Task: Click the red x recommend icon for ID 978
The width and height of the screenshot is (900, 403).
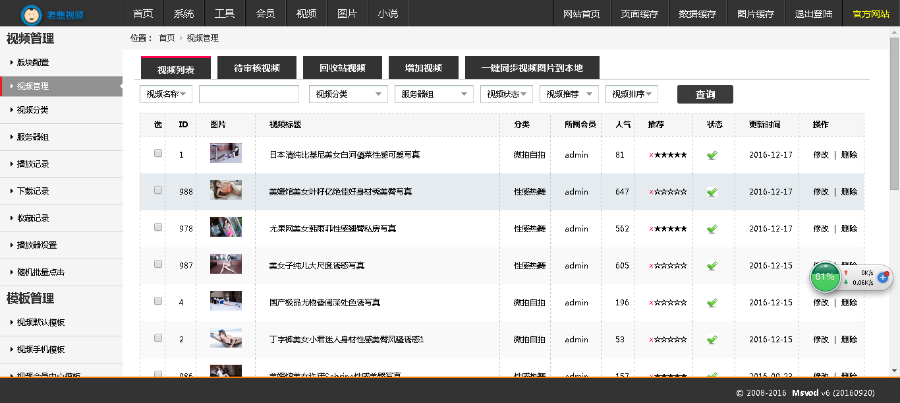Action: pos(651,228)
